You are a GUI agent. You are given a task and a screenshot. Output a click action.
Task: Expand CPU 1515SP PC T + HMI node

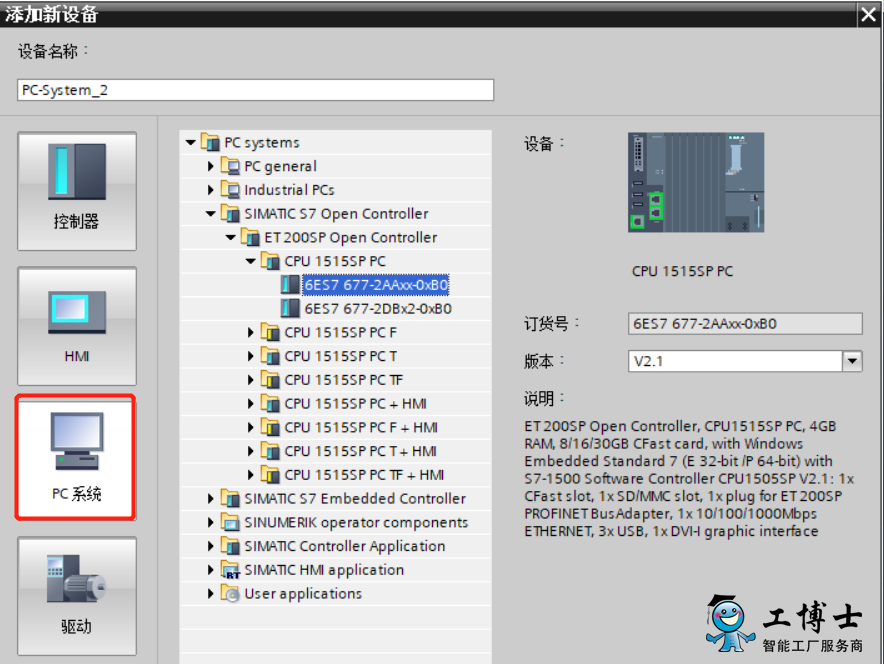pos(250,451)
